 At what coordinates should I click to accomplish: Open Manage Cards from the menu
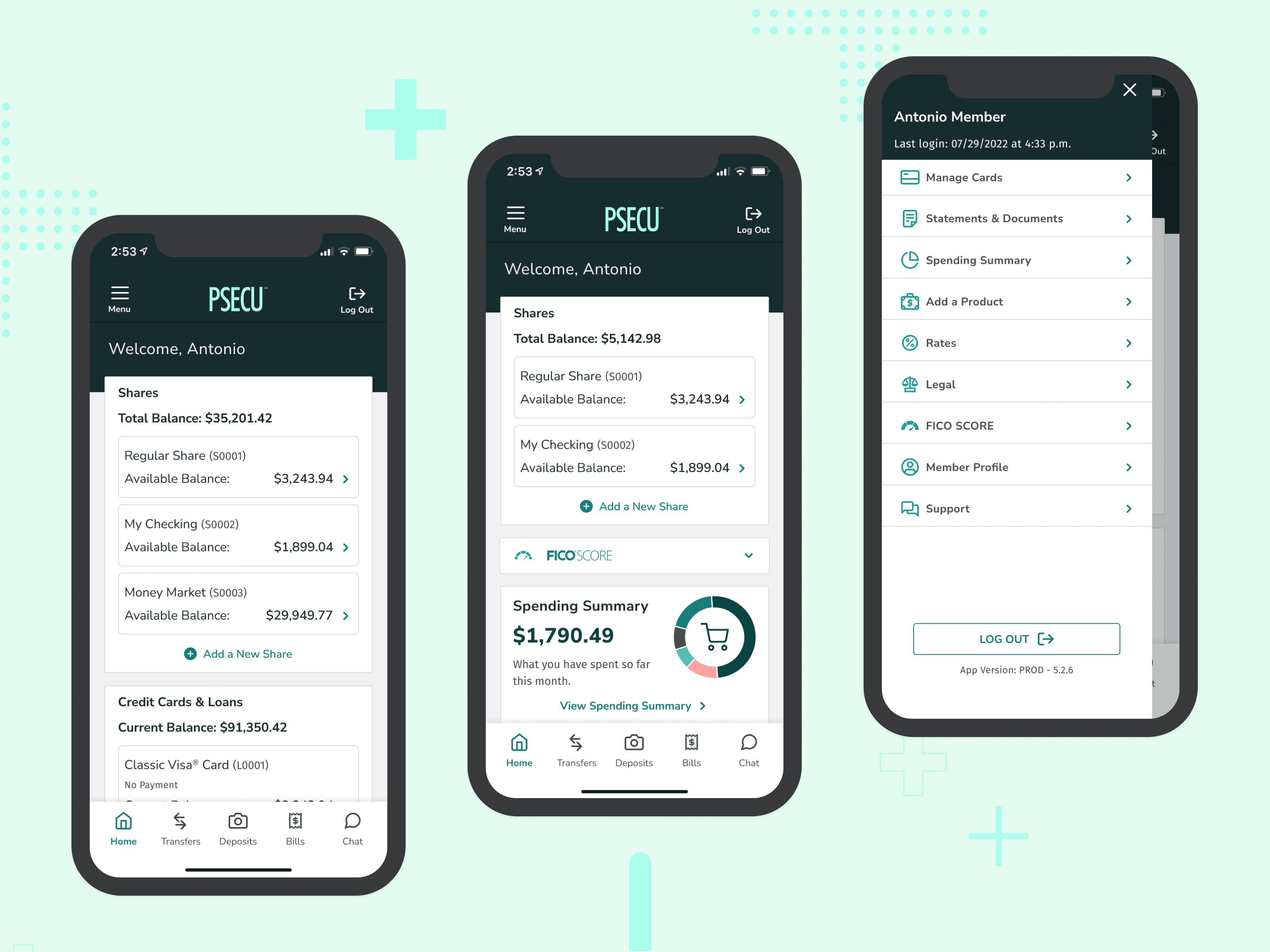(x=1013, y=177)
